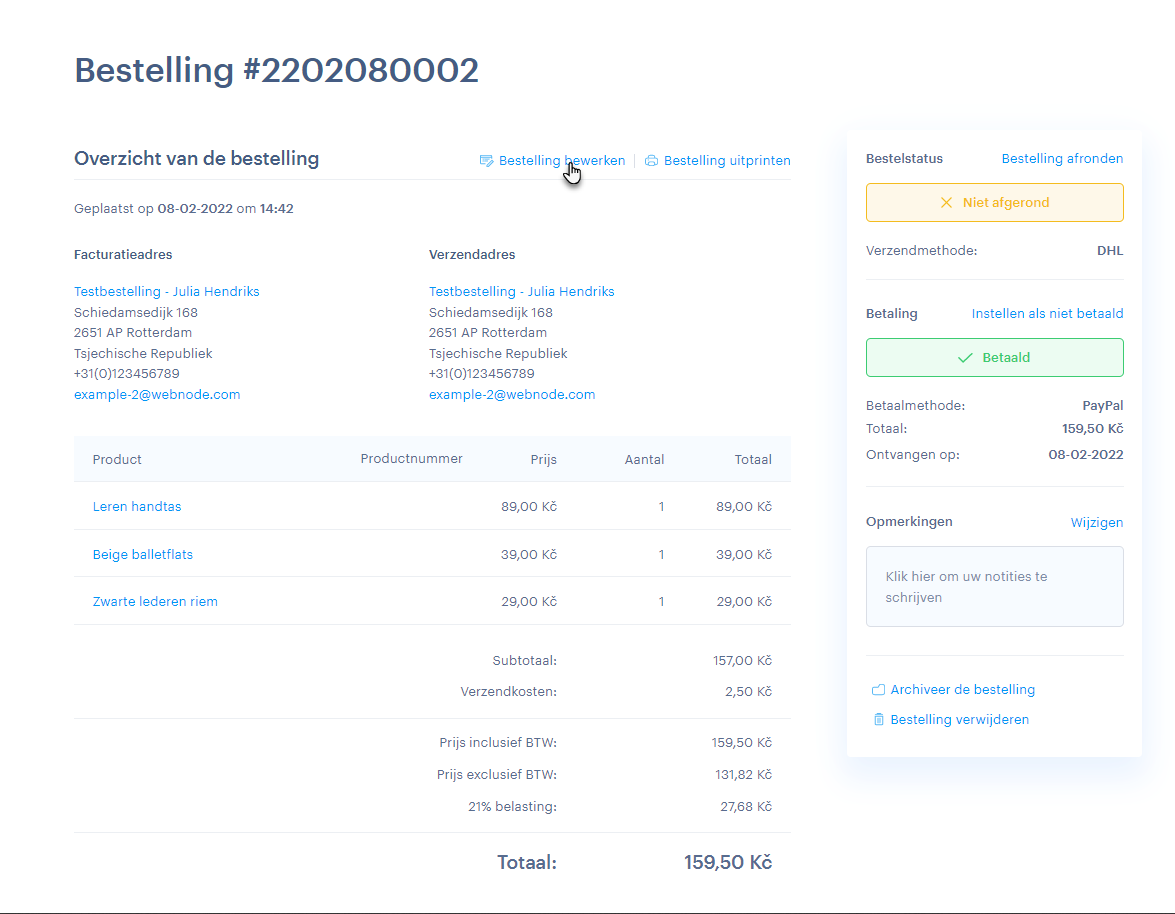1175x914 pixels.
Task: Open shipping customer Testbestelling - Julia Hendriks
Action: [521, 292]
